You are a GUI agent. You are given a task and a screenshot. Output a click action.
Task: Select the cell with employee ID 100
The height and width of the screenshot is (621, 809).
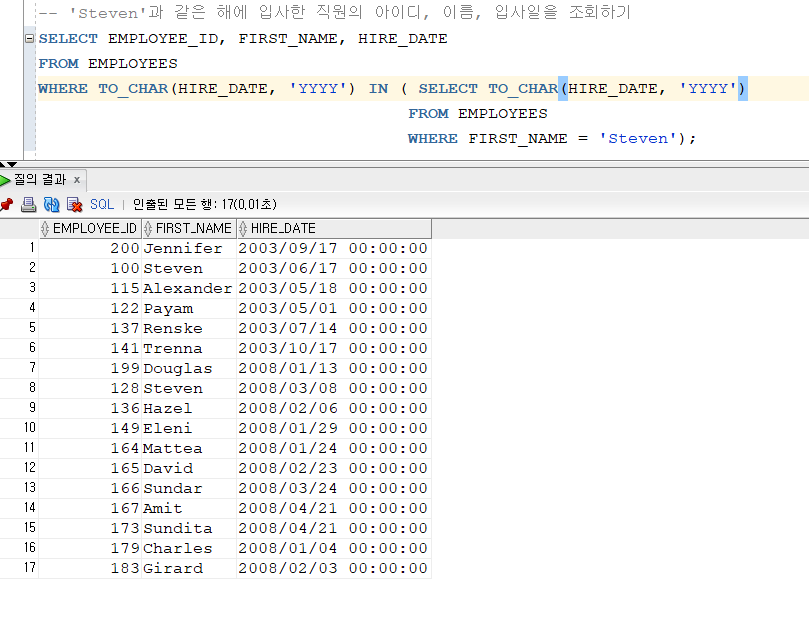pos(90,269)
